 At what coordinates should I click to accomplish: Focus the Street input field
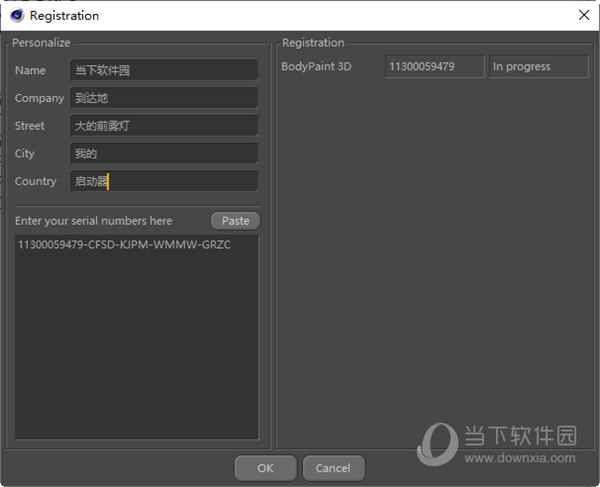click(x=164, y=126)
